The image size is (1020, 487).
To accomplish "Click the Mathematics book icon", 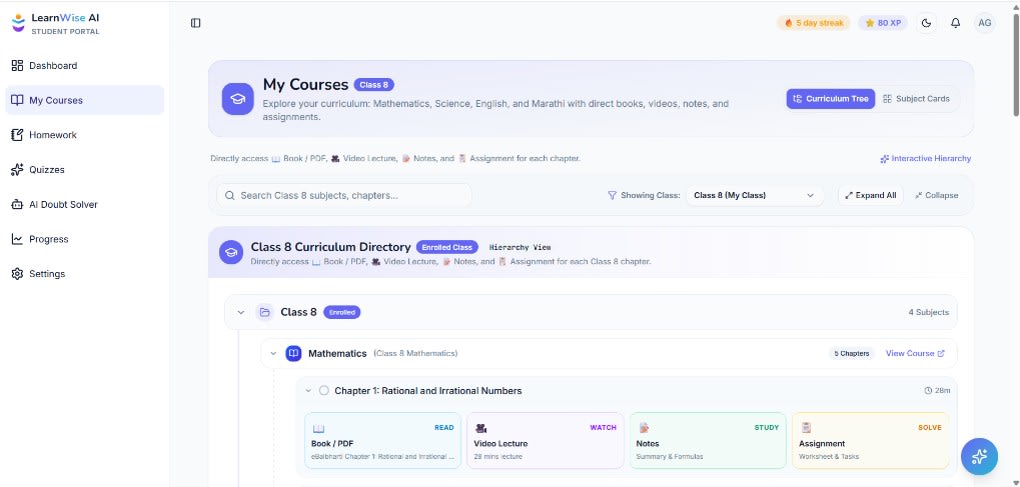I will coord(293,353).
